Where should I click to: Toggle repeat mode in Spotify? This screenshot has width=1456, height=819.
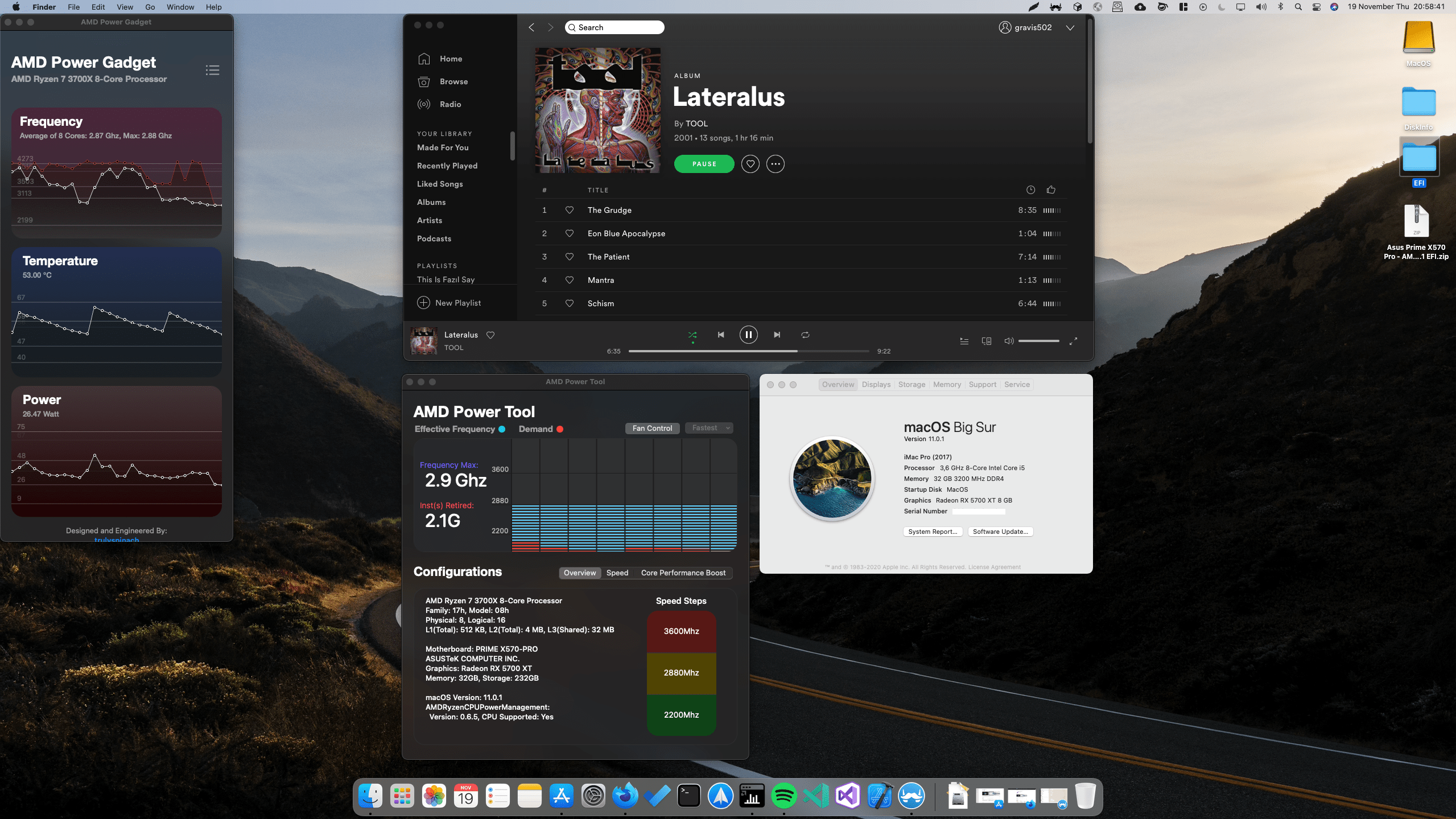[805, 335]
